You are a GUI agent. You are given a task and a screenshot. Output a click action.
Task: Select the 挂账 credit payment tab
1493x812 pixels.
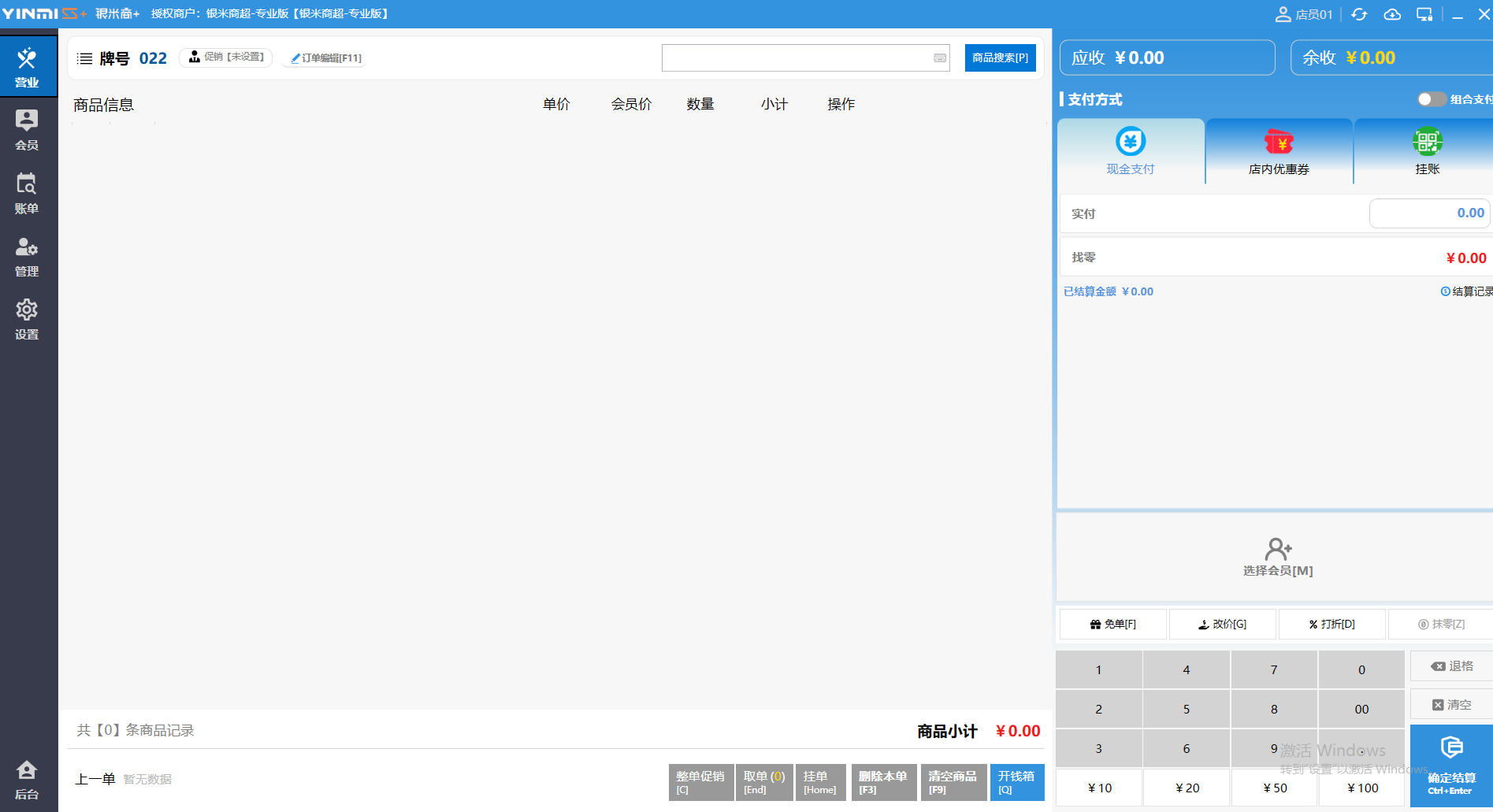pos(1427,151)
